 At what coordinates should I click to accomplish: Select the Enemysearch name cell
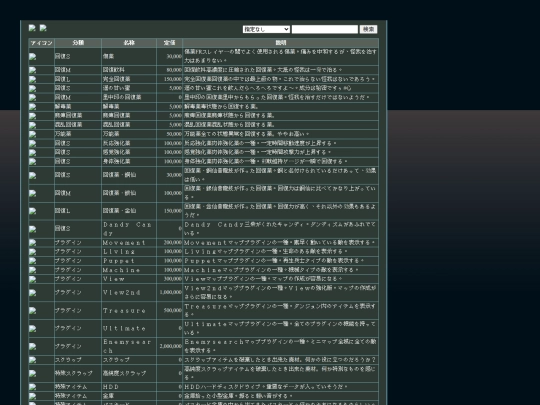tap(129, 346)
